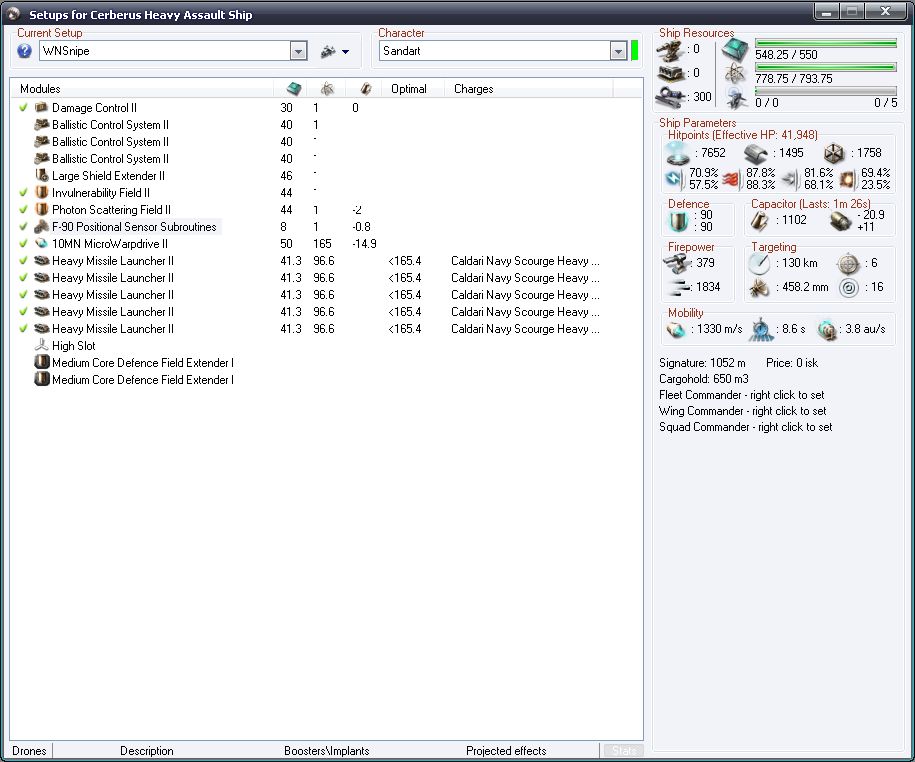Viewport: 915px width, 762px height.
Task: Click the volley damage icon showing 1834
Action: (x=679, y=287)
